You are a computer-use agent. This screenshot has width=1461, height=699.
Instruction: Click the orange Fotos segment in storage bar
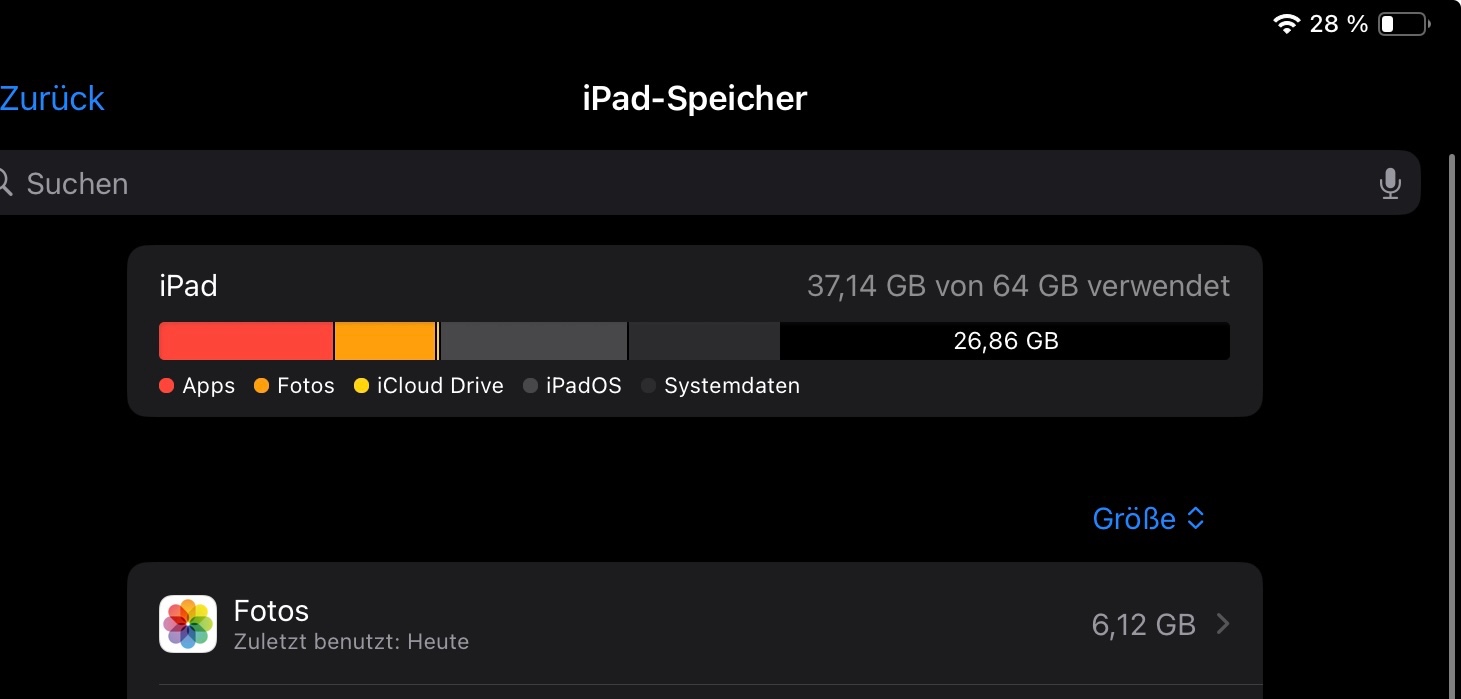(x=385, y=341)
